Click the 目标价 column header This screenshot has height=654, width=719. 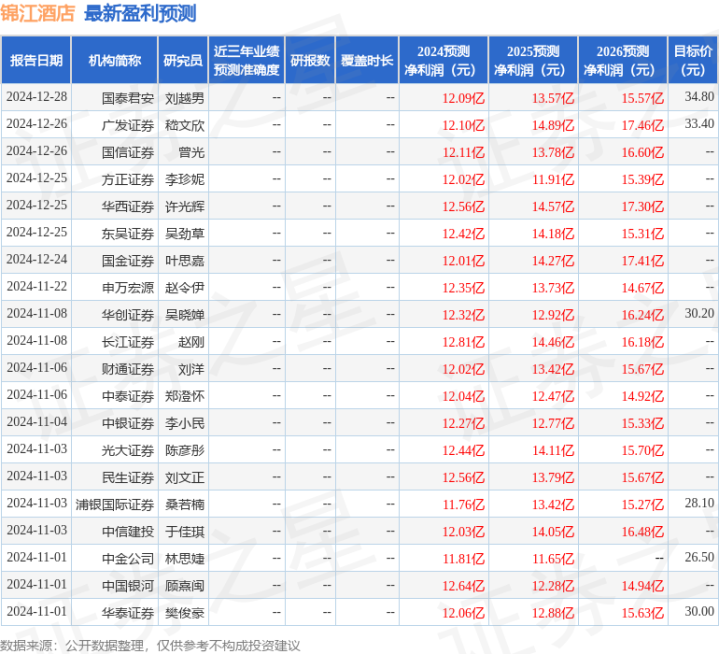(x=693, y=61)
